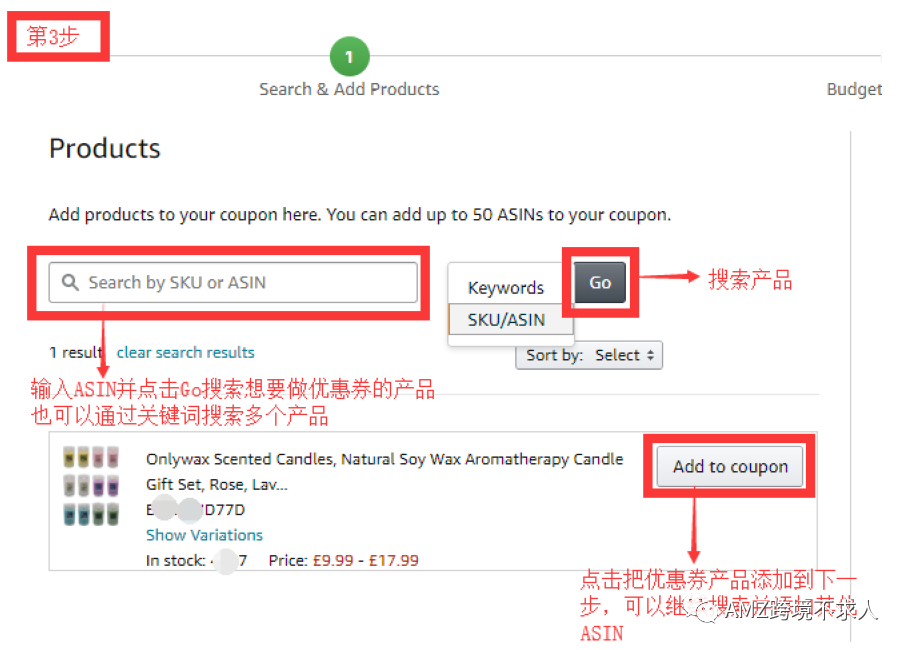Click the clear search results link
This screenshot has height=650, width=908.
pos(185,352)
